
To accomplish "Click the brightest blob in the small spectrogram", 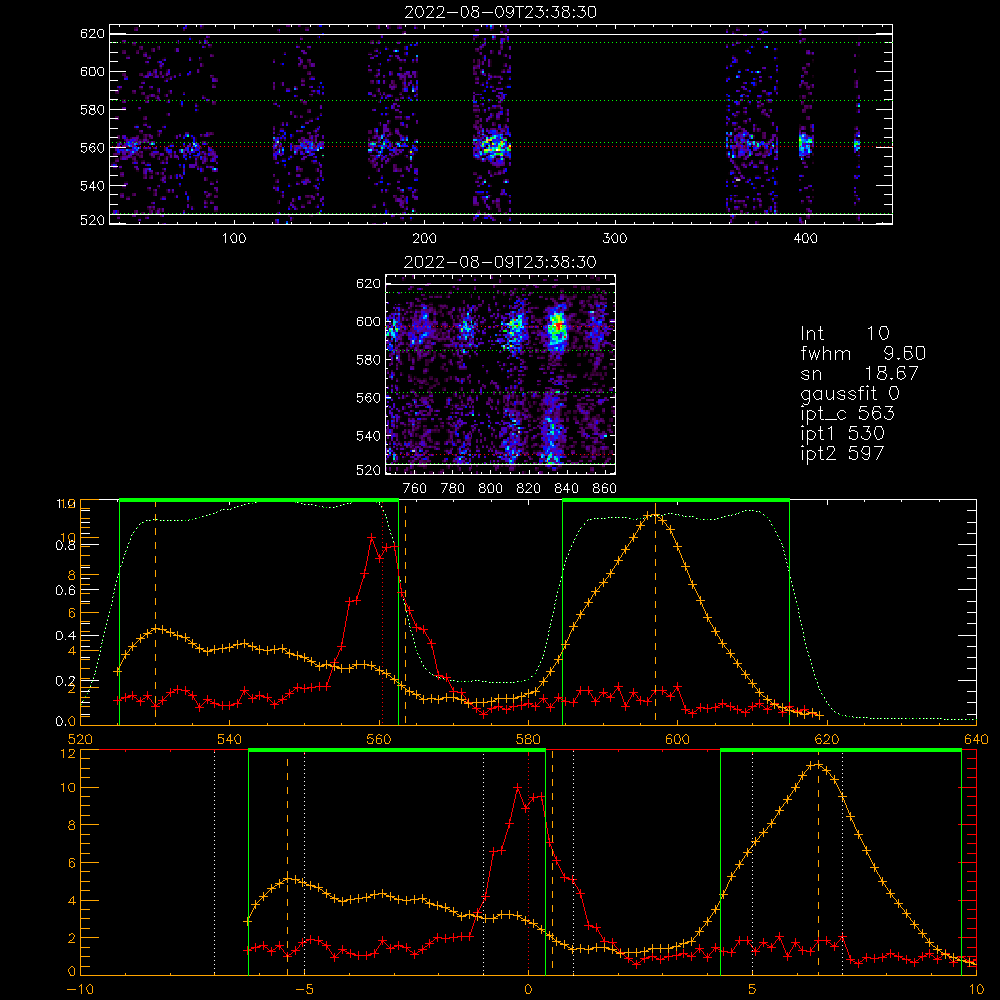I will tap(557, 327).
